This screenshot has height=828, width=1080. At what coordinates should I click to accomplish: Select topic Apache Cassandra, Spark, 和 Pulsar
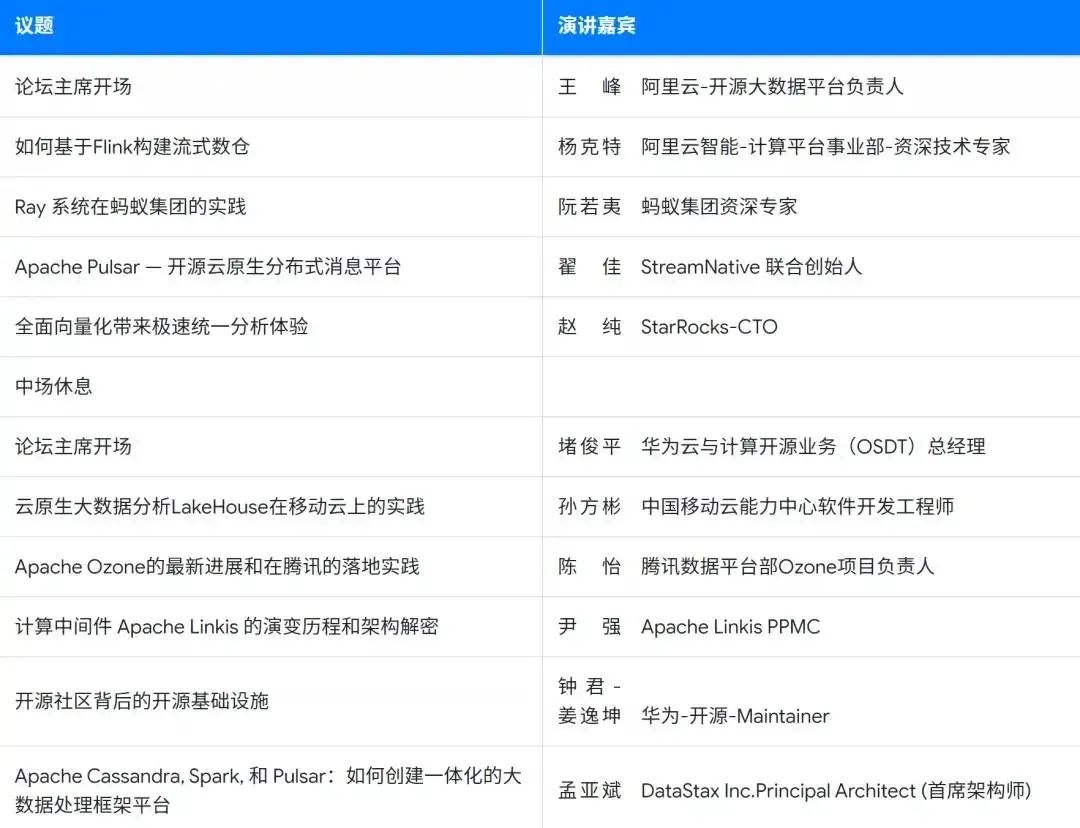tap(268, 789)
